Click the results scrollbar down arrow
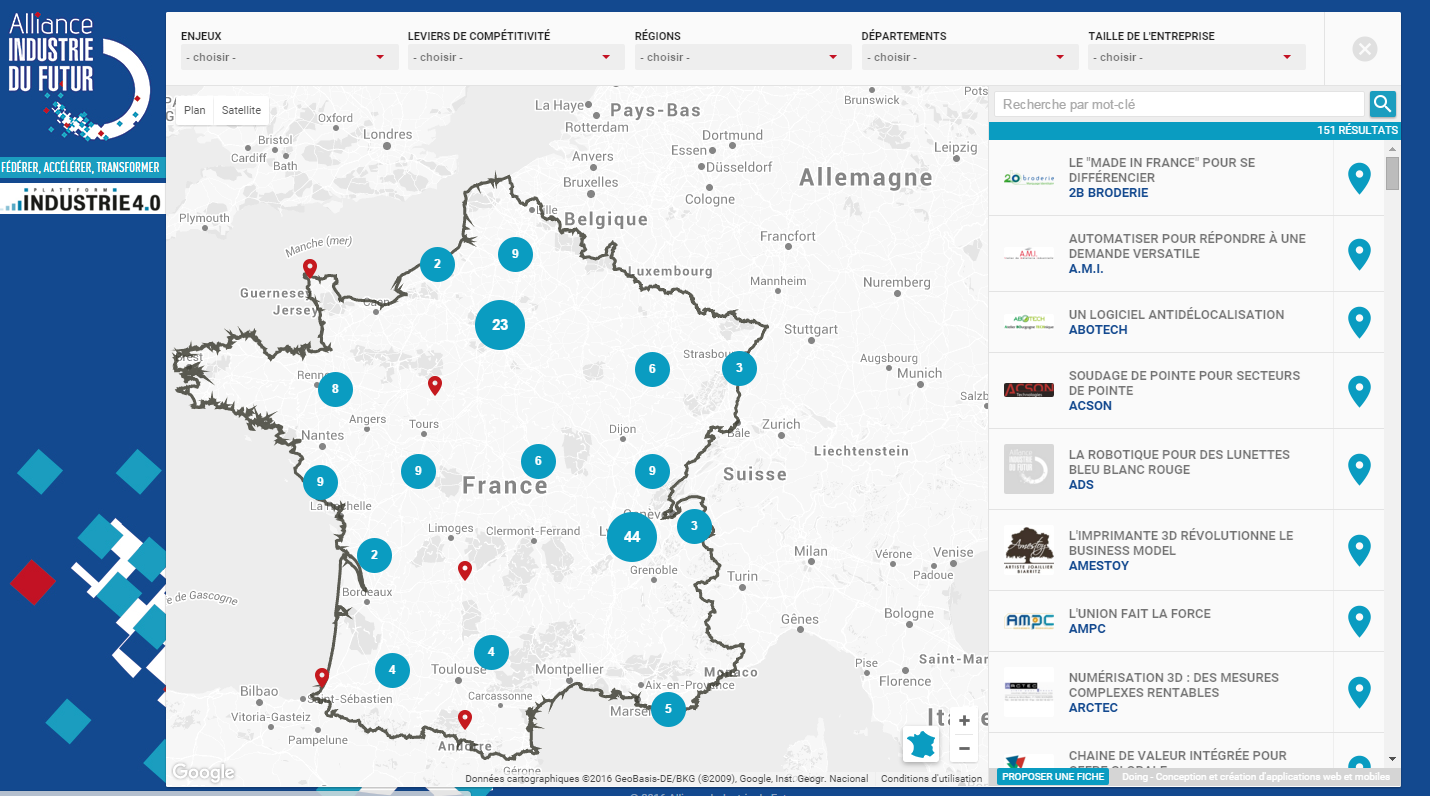 coord(1392,759)
